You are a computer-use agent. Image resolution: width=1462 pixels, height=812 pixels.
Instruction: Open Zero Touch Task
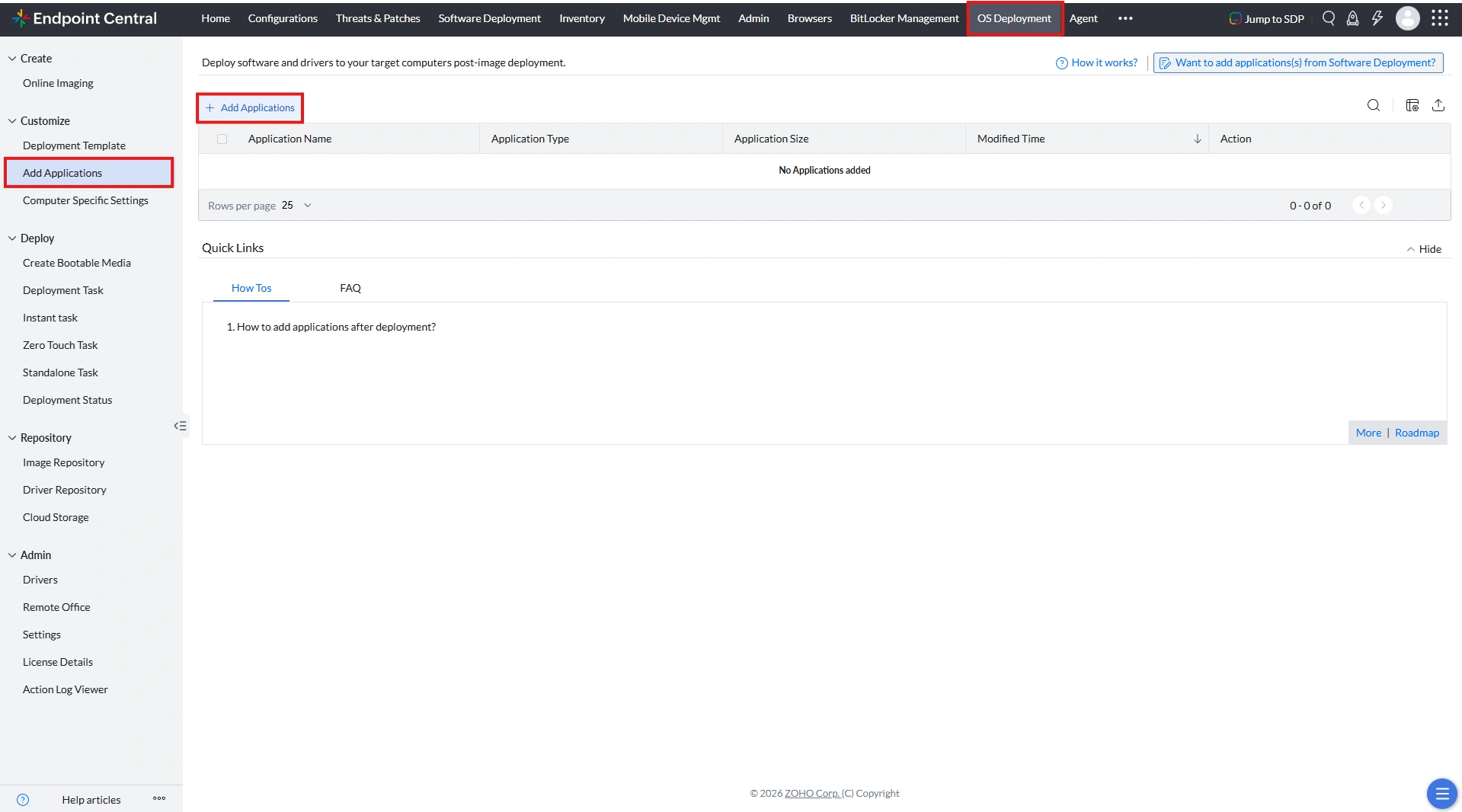pyautogui.click(x=60, y=345)
